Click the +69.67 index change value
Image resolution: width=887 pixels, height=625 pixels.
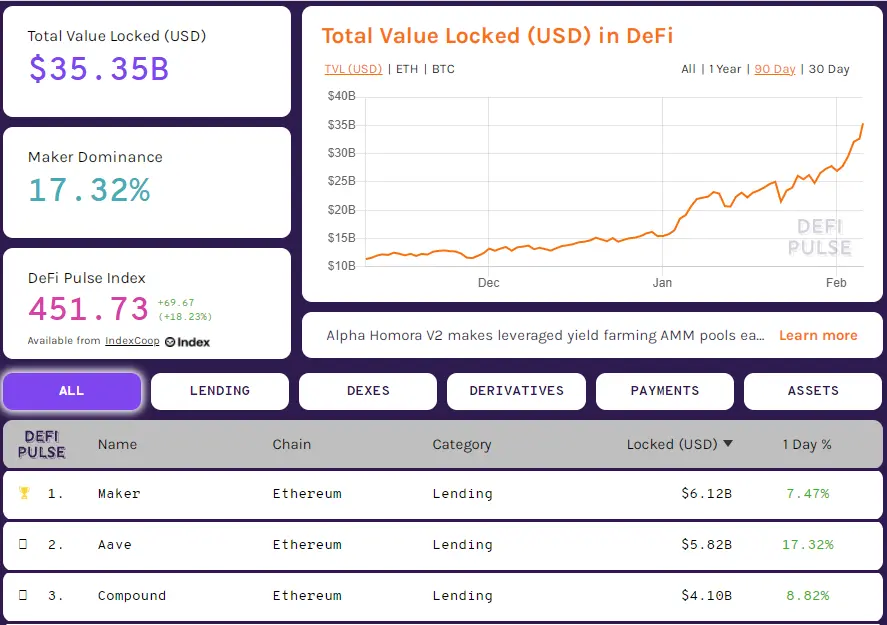click(176, 303)
